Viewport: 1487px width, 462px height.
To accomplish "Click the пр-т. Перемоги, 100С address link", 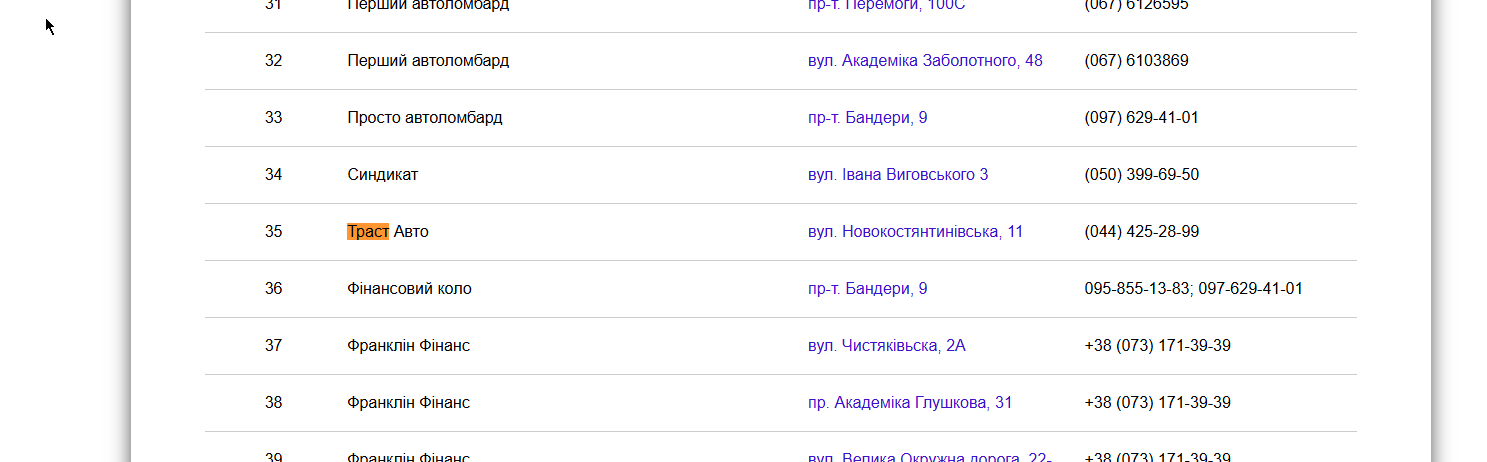I will [886, 5].
